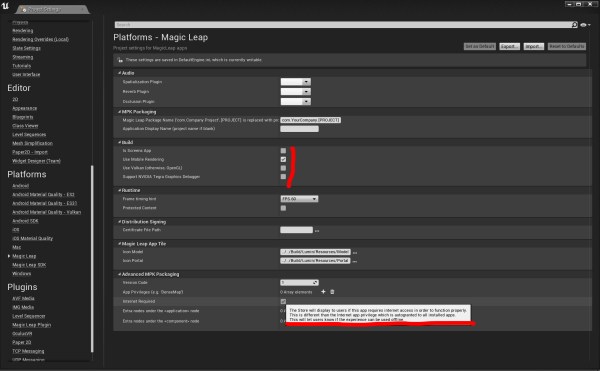Collapse the Runtime section
600x371 pixels.
(119, 190)
